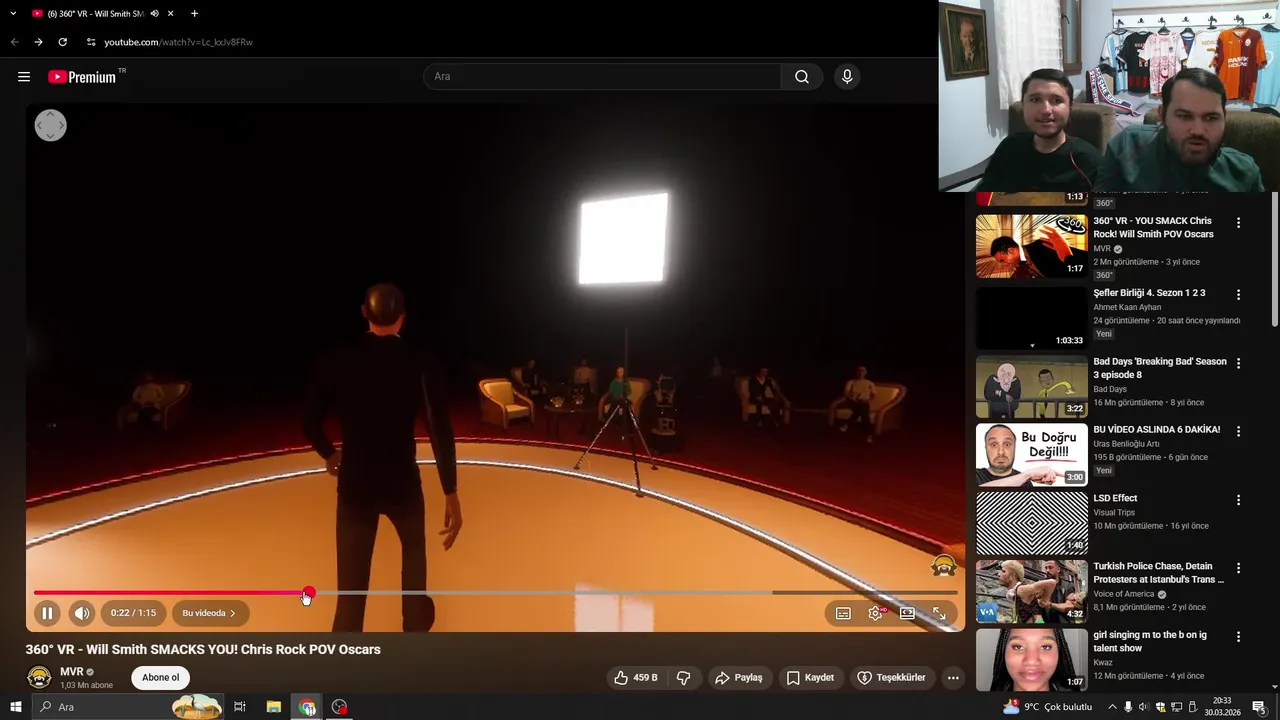Image resolution: width=1280 pixels, height=720 pixels.
Task: Start voice search with the microphone icon
Action: [847, 77]
